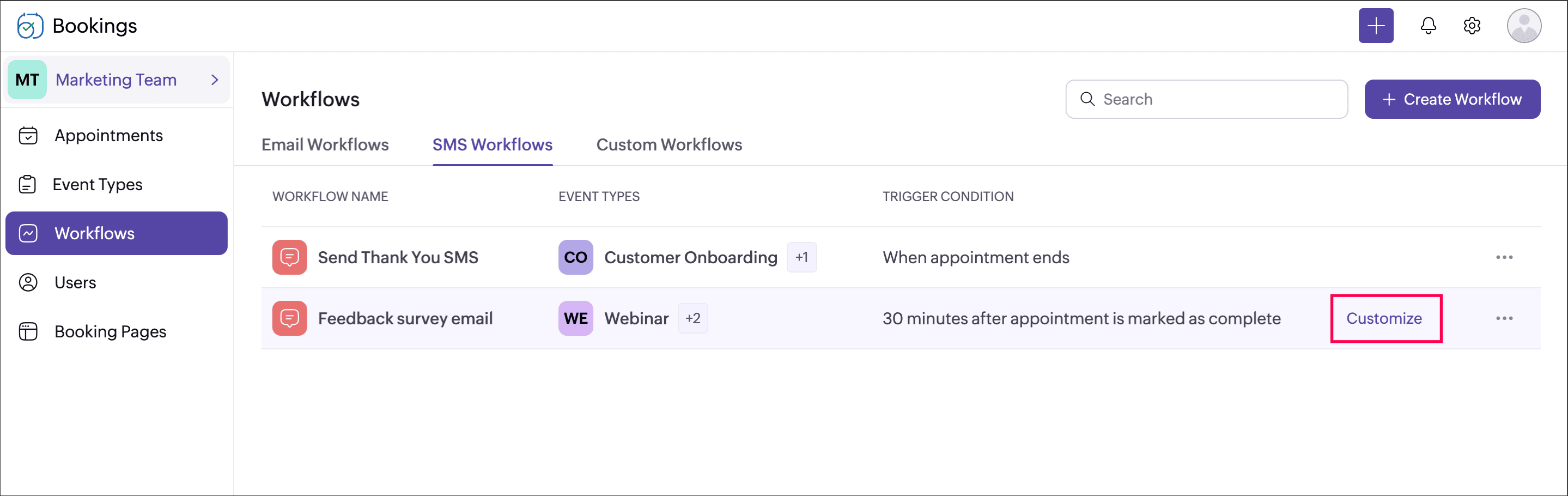1568x496 pixels.
Task: Expand the +2 event types badge
Action: (x=692, y=318)
